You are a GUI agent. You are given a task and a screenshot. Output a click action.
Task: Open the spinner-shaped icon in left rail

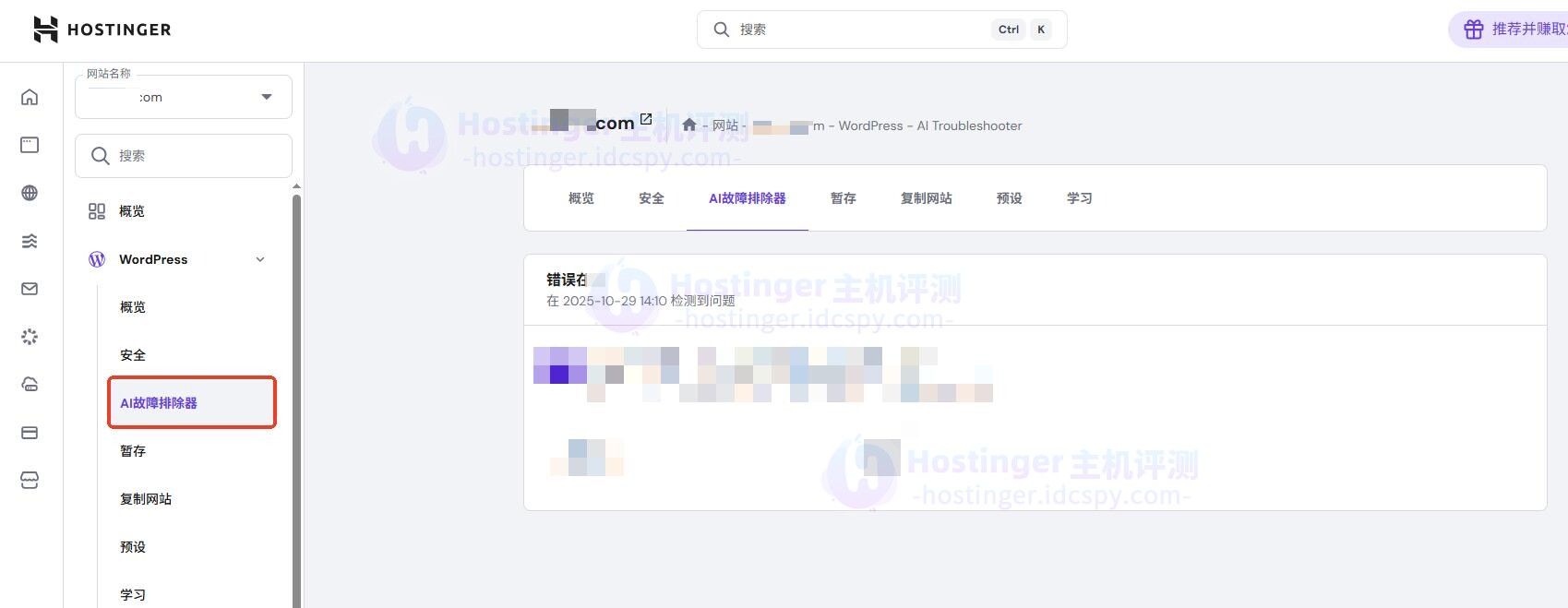30,337
